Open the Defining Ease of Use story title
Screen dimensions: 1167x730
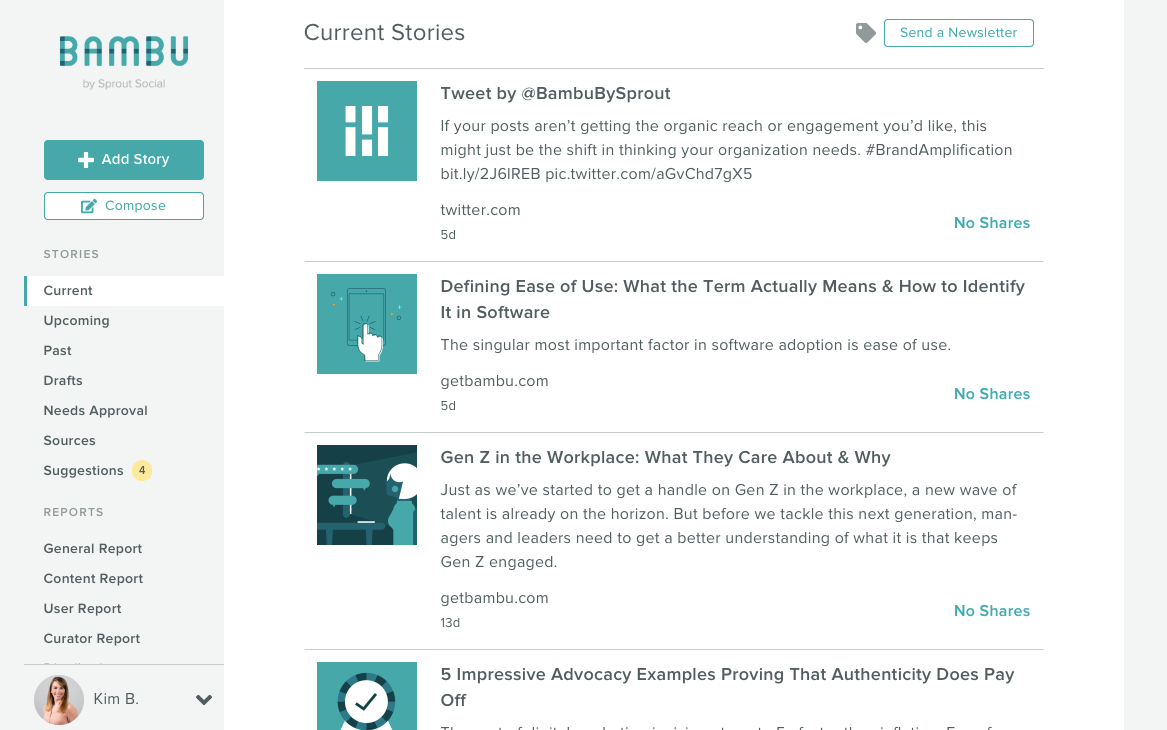tap(733, 299)
